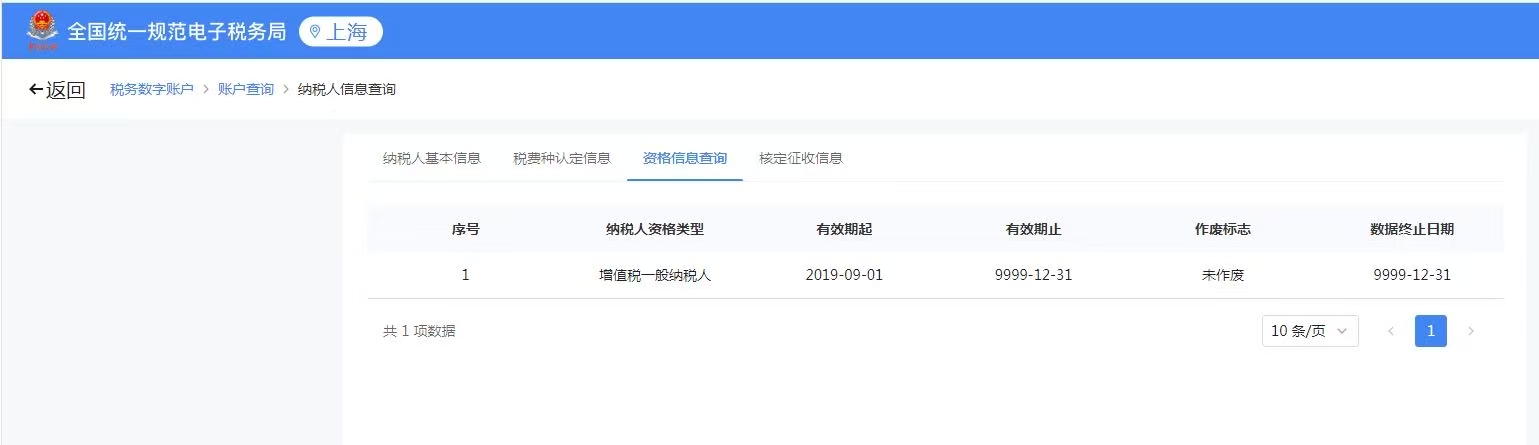Click the 2019-09-01 start date cell
This screenshot has height=445, width=1539.
click(844, 275)
